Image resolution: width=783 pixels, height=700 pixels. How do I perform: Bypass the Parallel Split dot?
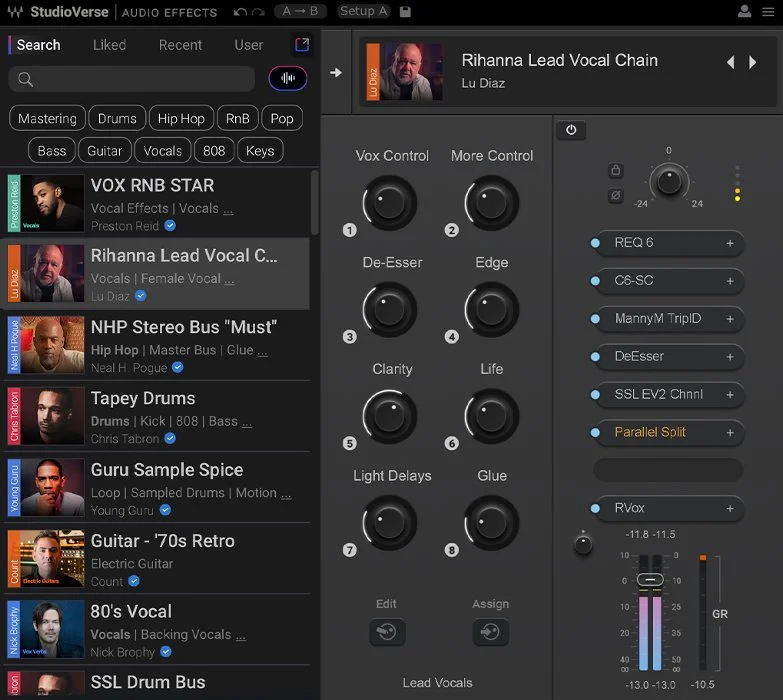tap(595, 432)
